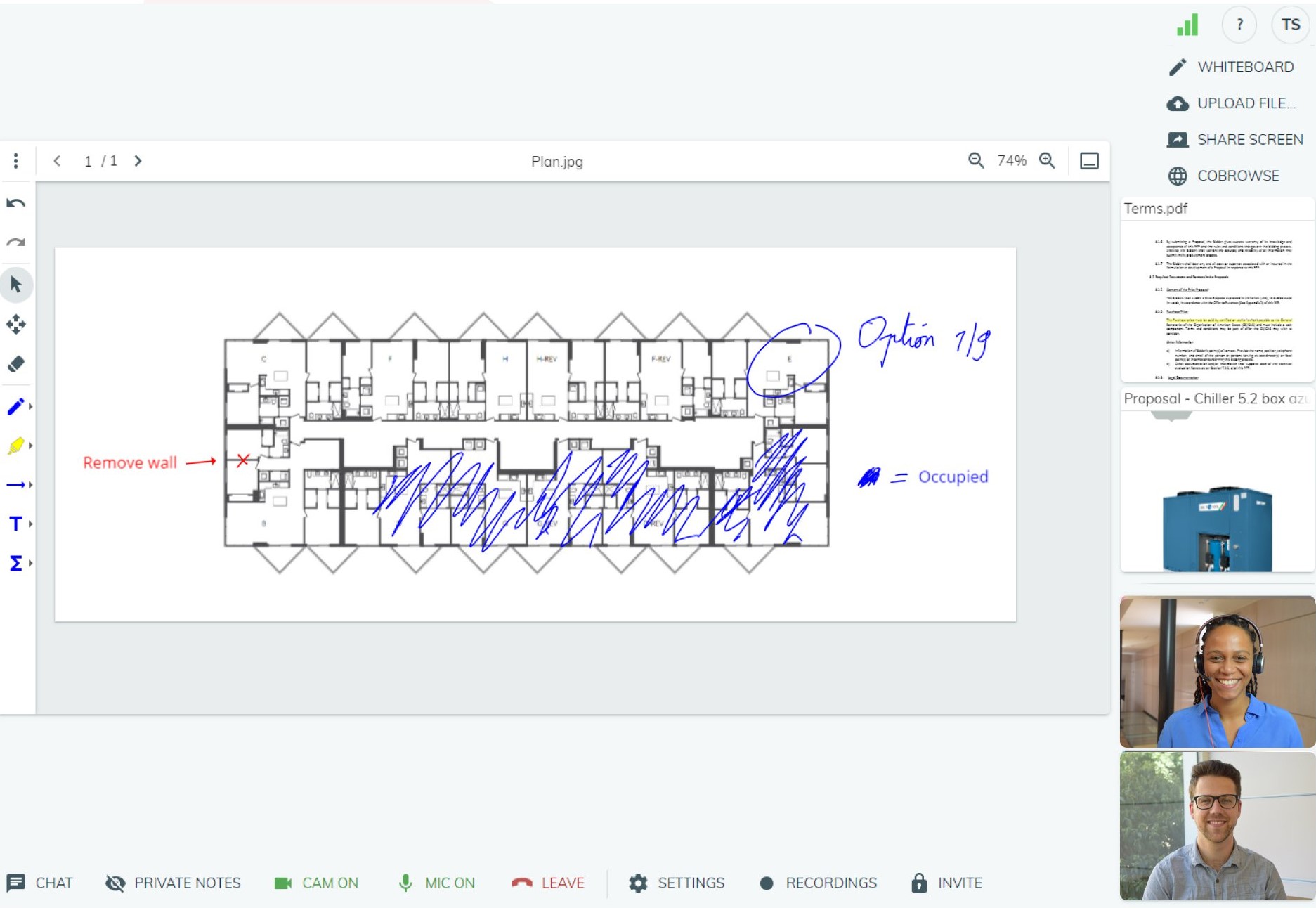Open PRIVATE NOTES
The height and width of the screenshot is (908, 1316).
click(173, 883)
